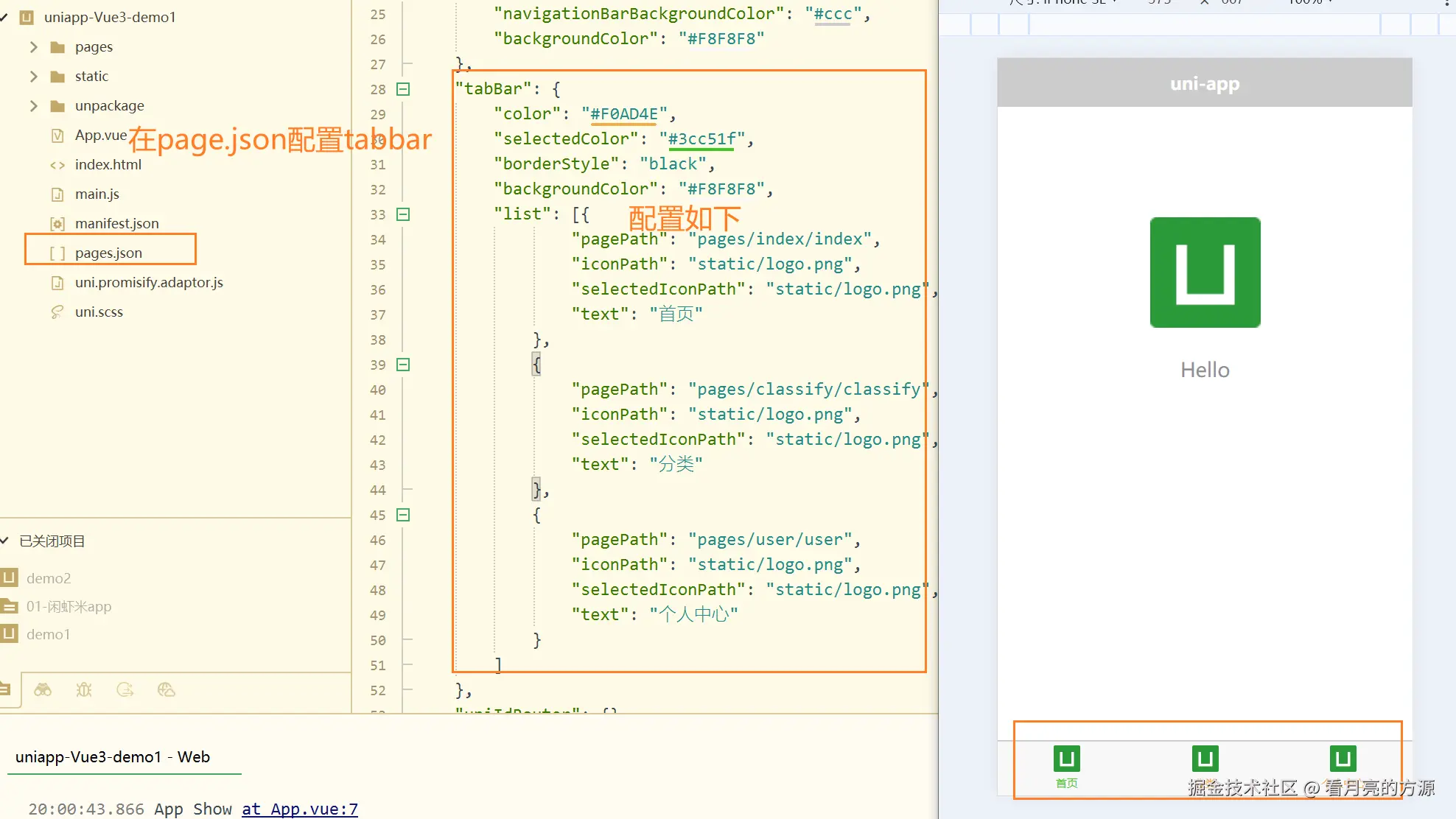Screen dimensions: 1456x819
Task: Tap the 首页 tab bar icon in preview
Action: (x=1066, y=759)
